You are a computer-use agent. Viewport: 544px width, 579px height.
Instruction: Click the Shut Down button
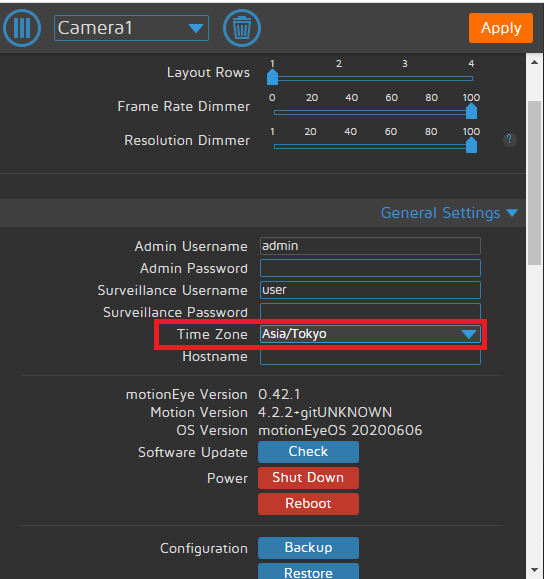coord(308,478)
